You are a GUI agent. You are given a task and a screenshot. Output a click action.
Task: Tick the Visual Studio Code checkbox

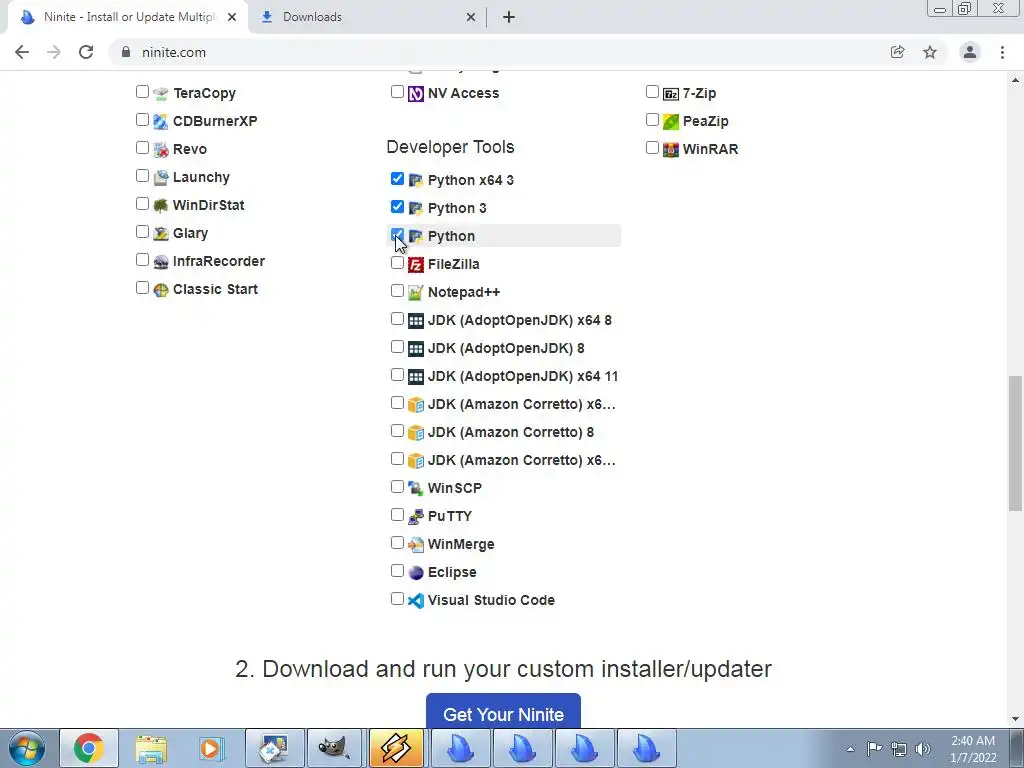coord(397,600)
